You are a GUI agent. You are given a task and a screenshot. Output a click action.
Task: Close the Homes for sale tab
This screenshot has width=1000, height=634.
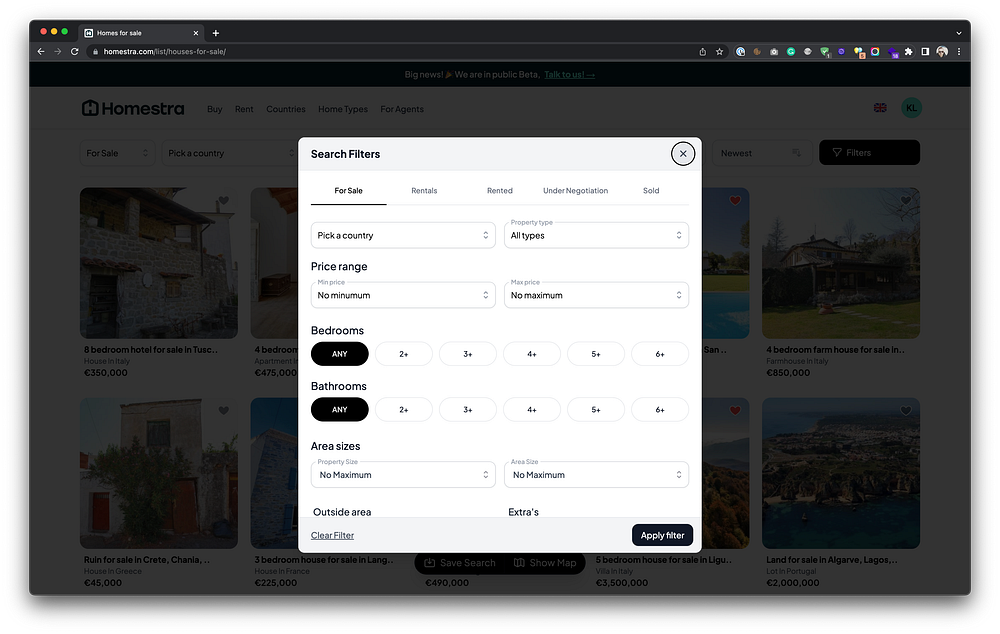pos(196,33)
